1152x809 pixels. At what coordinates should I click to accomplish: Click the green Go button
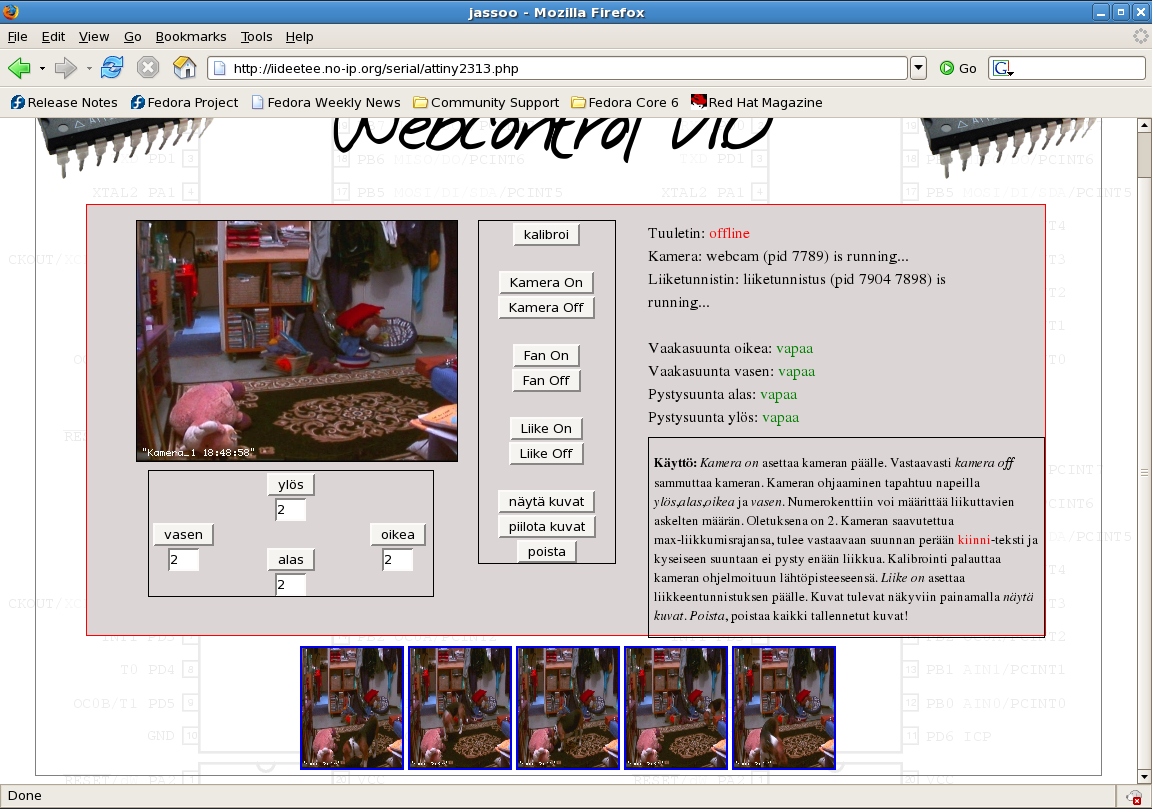tap(958, 68)
